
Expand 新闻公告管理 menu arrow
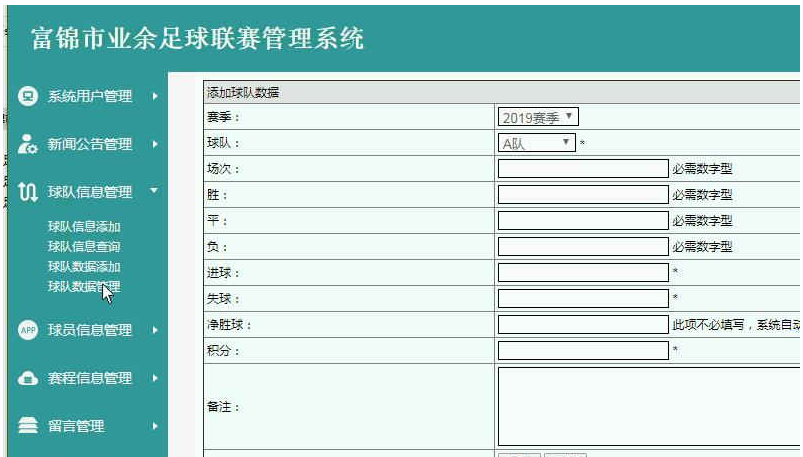click(x=155, y=144)
